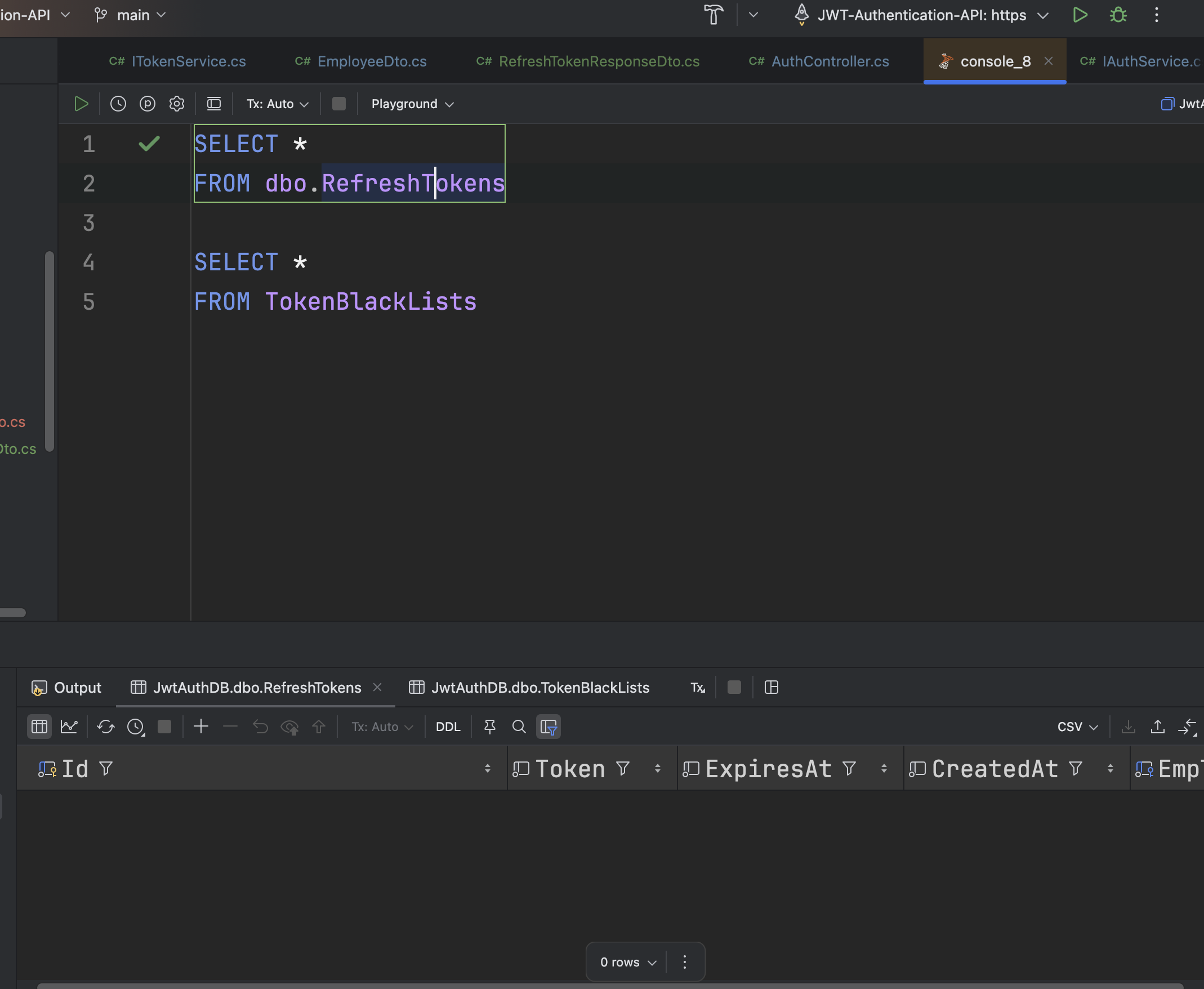Click the Build hammer icon
This screenshot has height=989, width=1204.
point(713,15)
